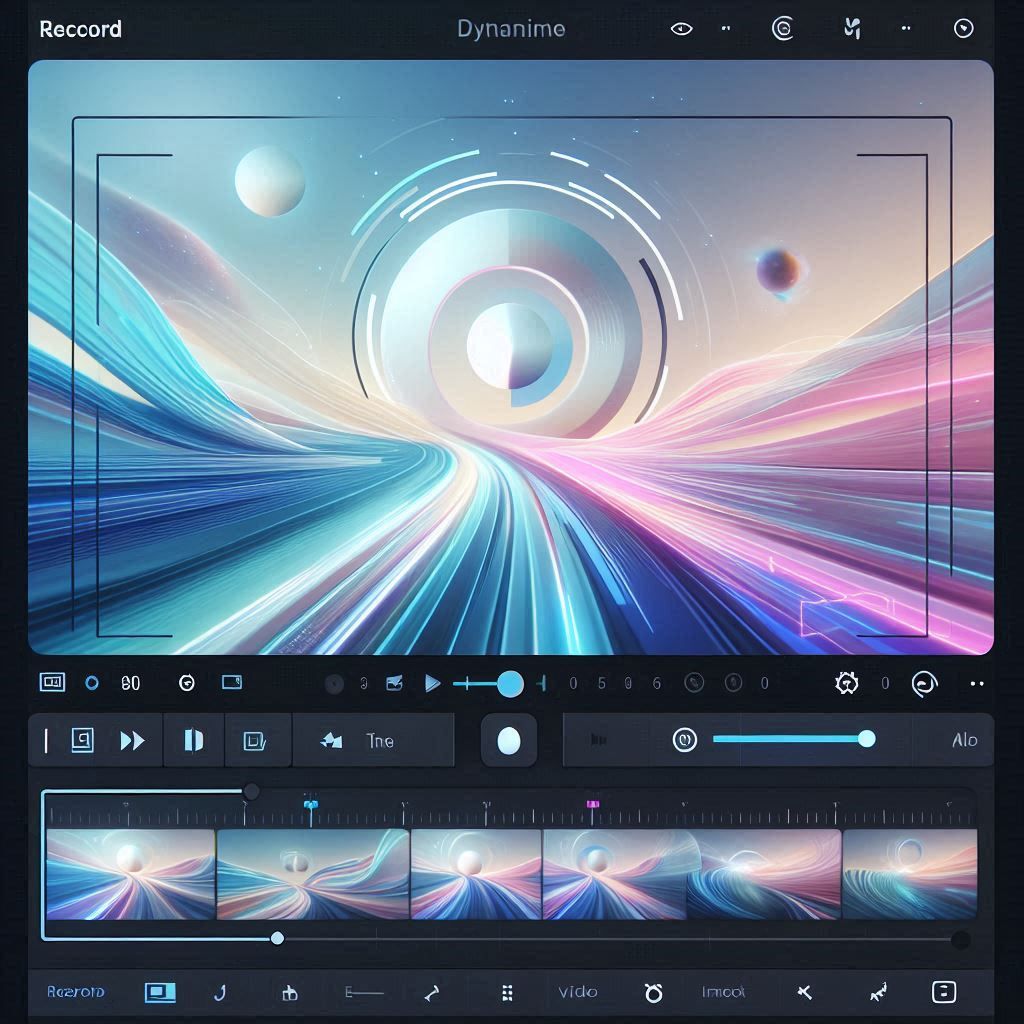Click the play triangle in control row
1024x1024 pixels.
click(432, 684)
